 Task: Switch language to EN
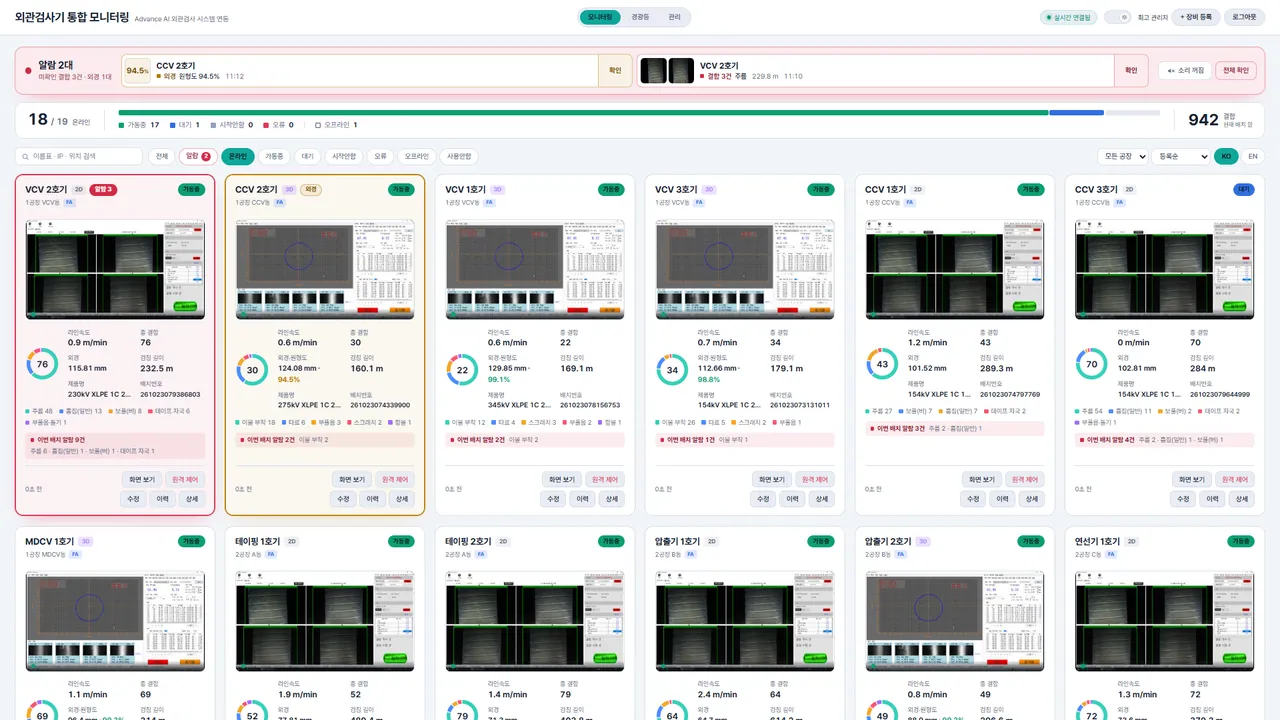point(1252,156)
